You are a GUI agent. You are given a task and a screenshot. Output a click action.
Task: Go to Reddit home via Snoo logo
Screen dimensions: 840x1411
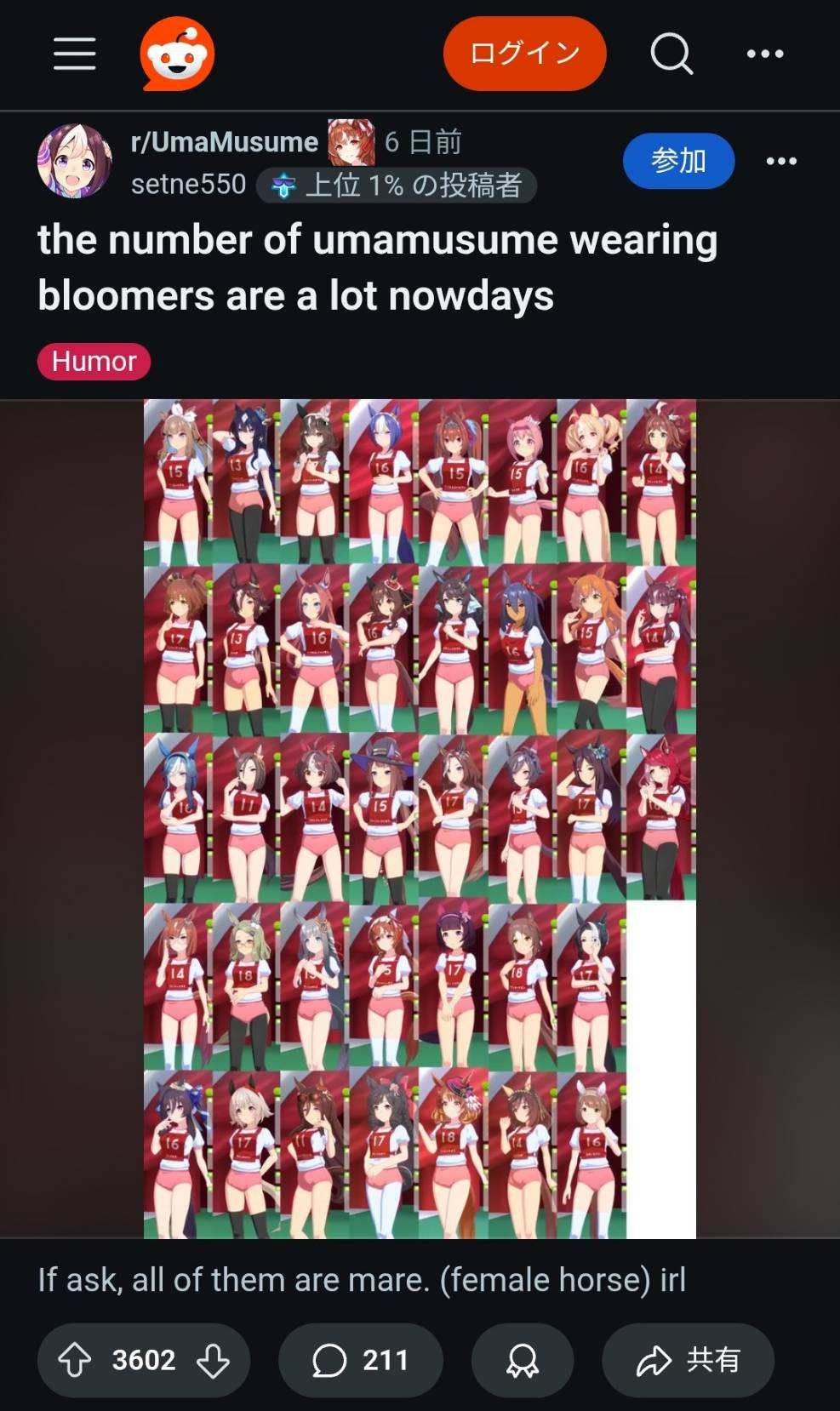click(x=177, y=54)
